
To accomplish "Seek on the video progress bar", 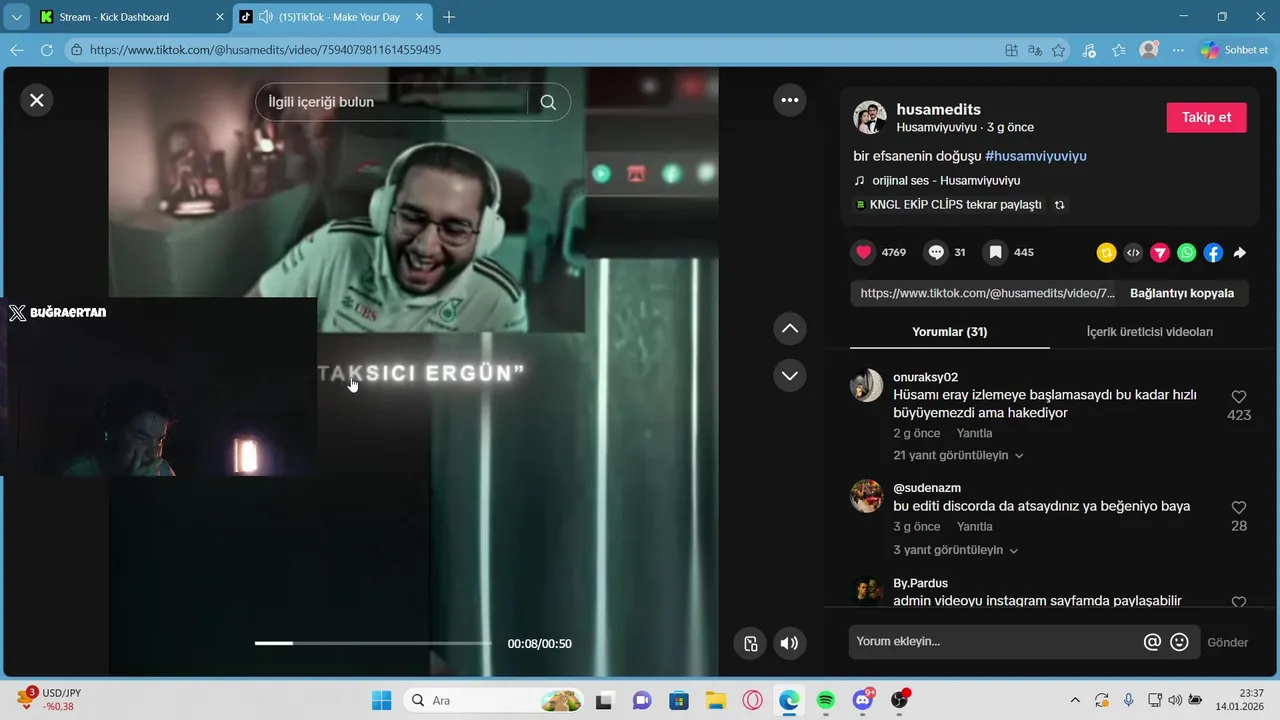I will tap(373, 643).
